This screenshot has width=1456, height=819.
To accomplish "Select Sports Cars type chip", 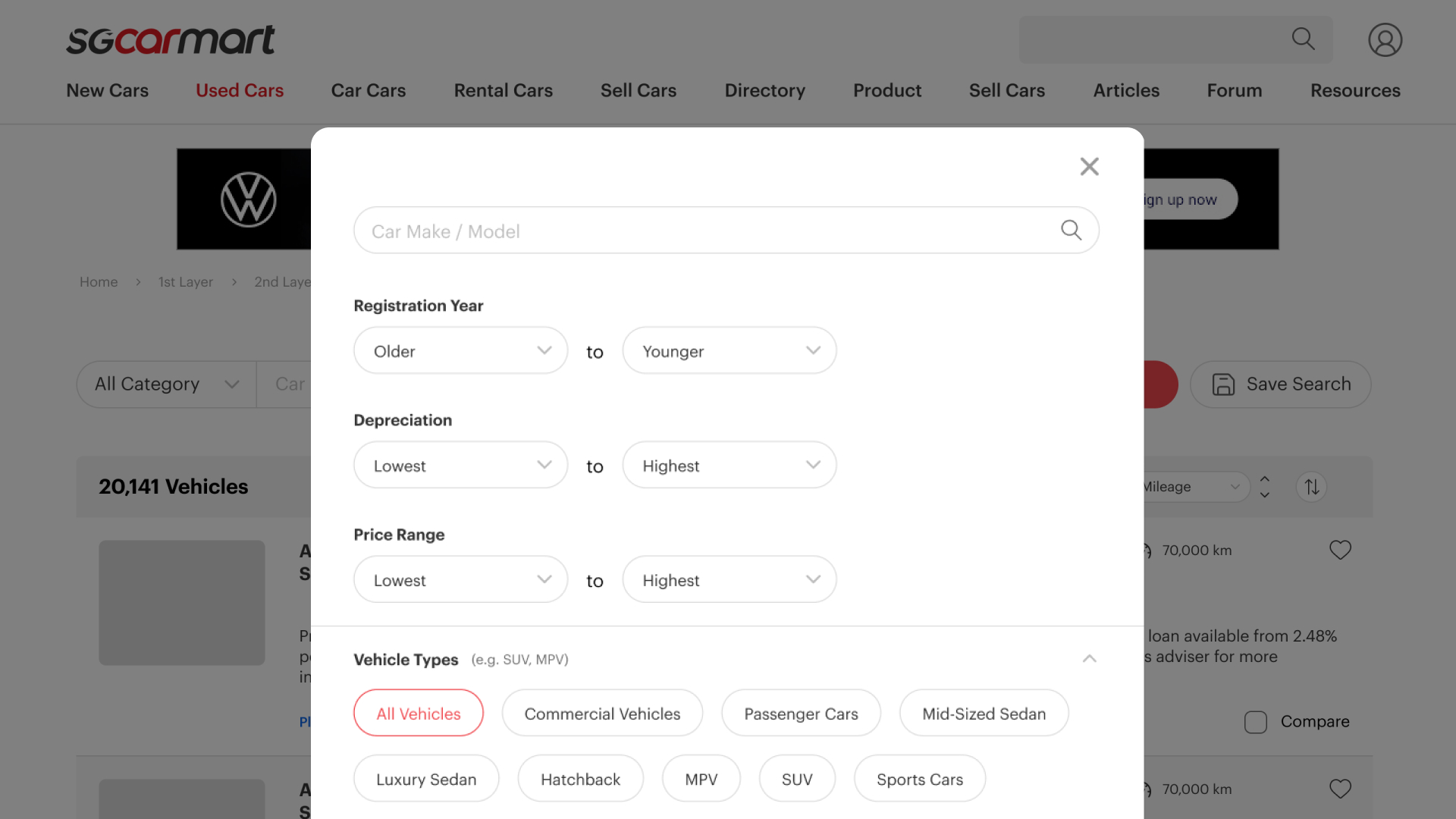I will tap(920, 778).
